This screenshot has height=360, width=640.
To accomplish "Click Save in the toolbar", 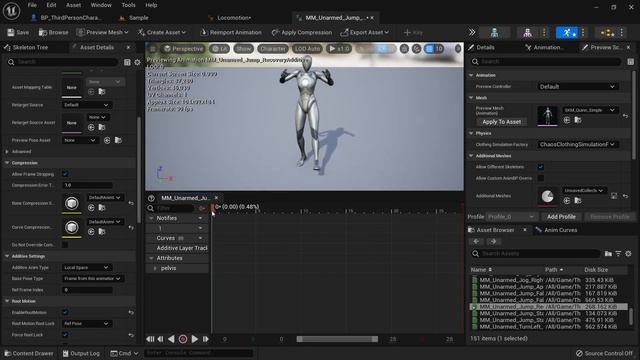I will pos(18,32).
